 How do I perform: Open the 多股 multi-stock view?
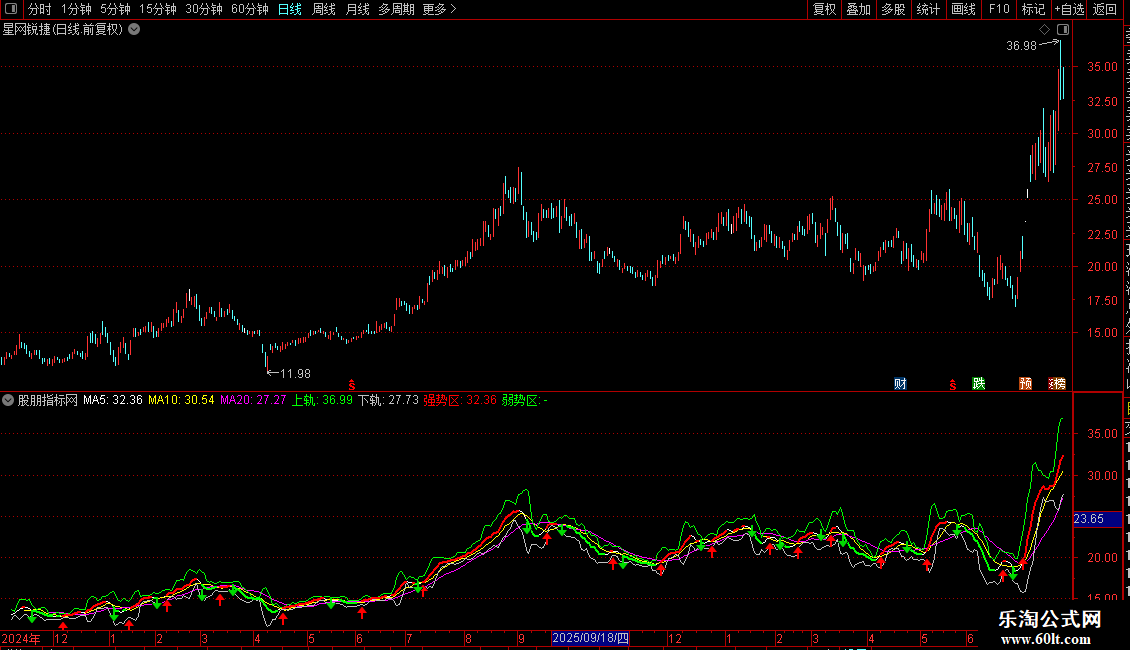click(x=893, y=9)
